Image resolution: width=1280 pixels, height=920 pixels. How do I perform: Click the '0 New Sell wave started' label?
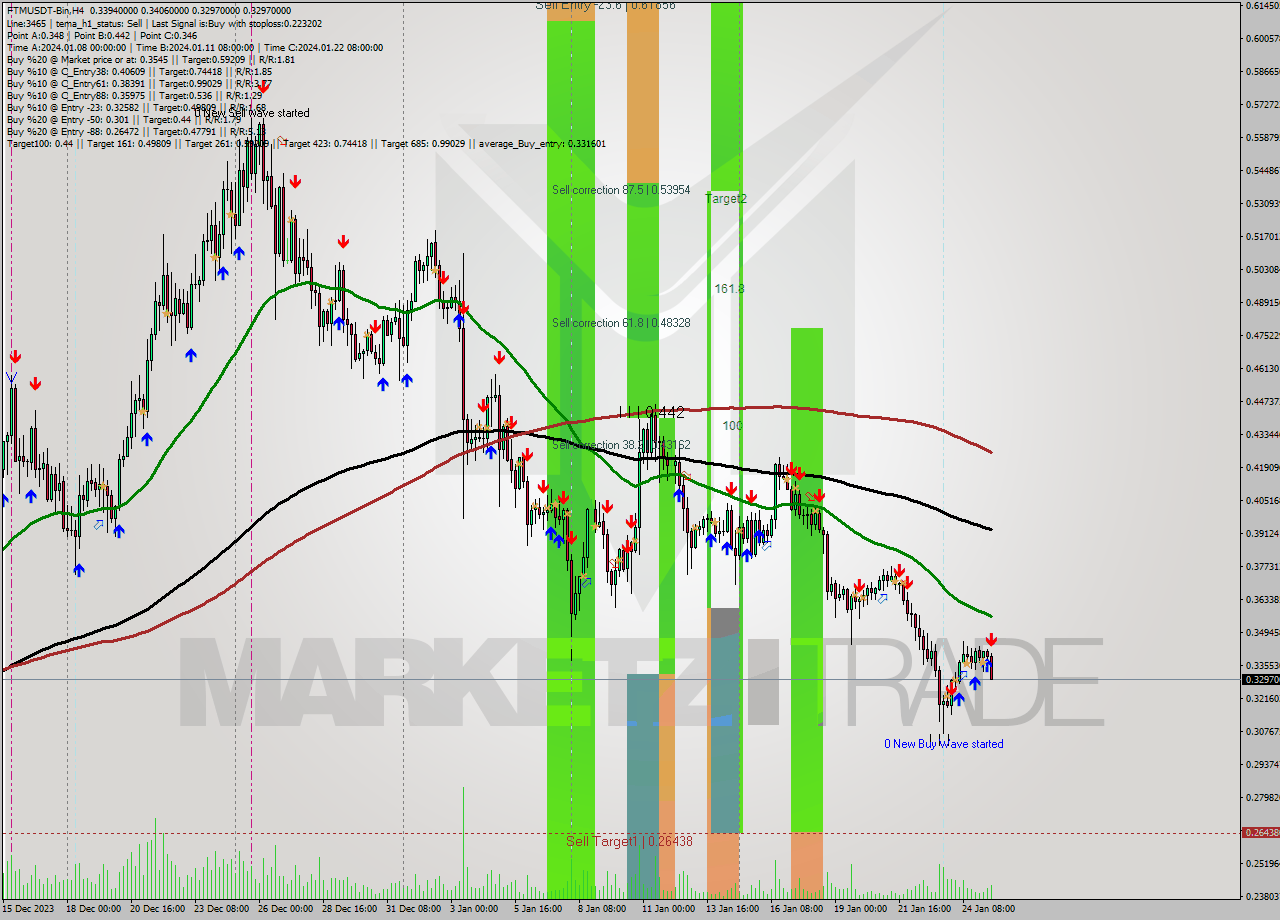pos(252,113)
